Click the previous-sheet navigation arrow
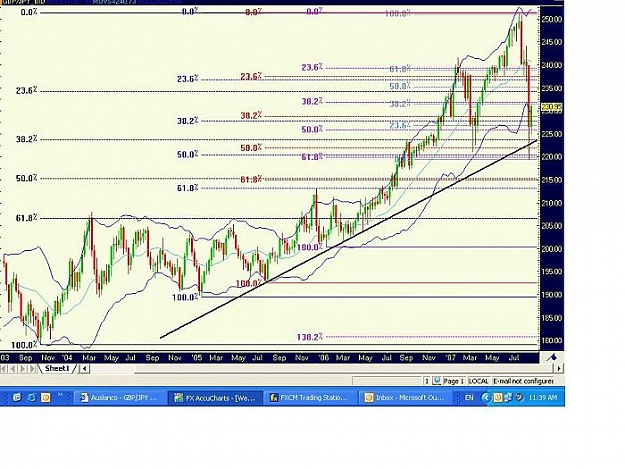Screen dimensions: 625x469 pyautogui.click(x=13, y=369)
